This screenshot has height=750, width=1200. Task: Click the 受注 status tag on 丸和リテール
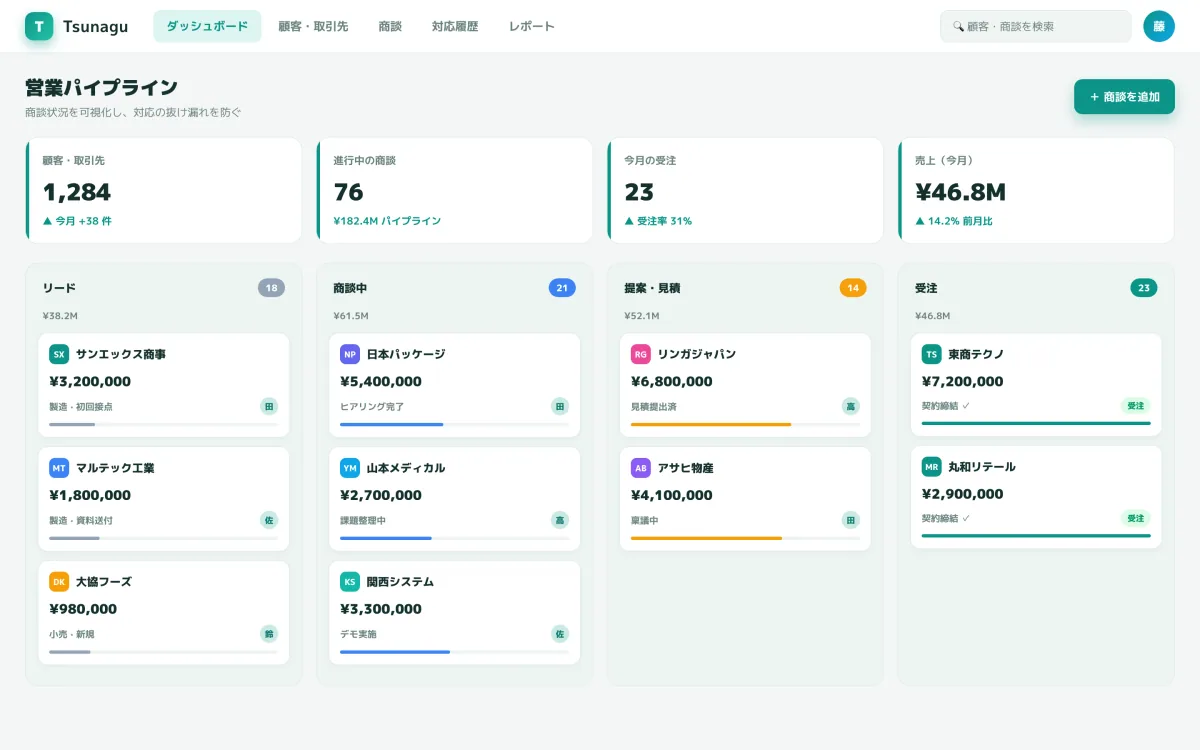[1136, 518]
